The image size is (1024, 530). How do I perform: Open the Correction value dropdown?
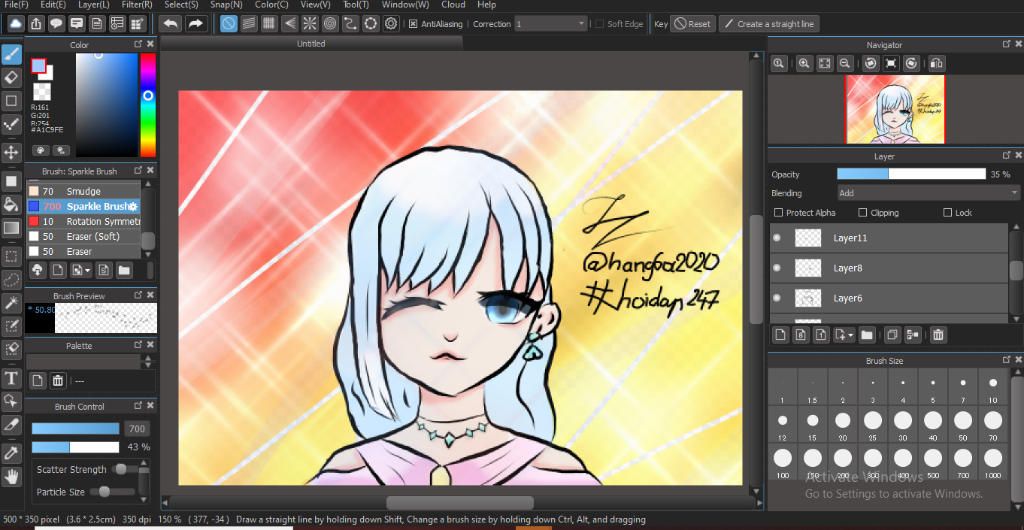click(x=551, y=24)
